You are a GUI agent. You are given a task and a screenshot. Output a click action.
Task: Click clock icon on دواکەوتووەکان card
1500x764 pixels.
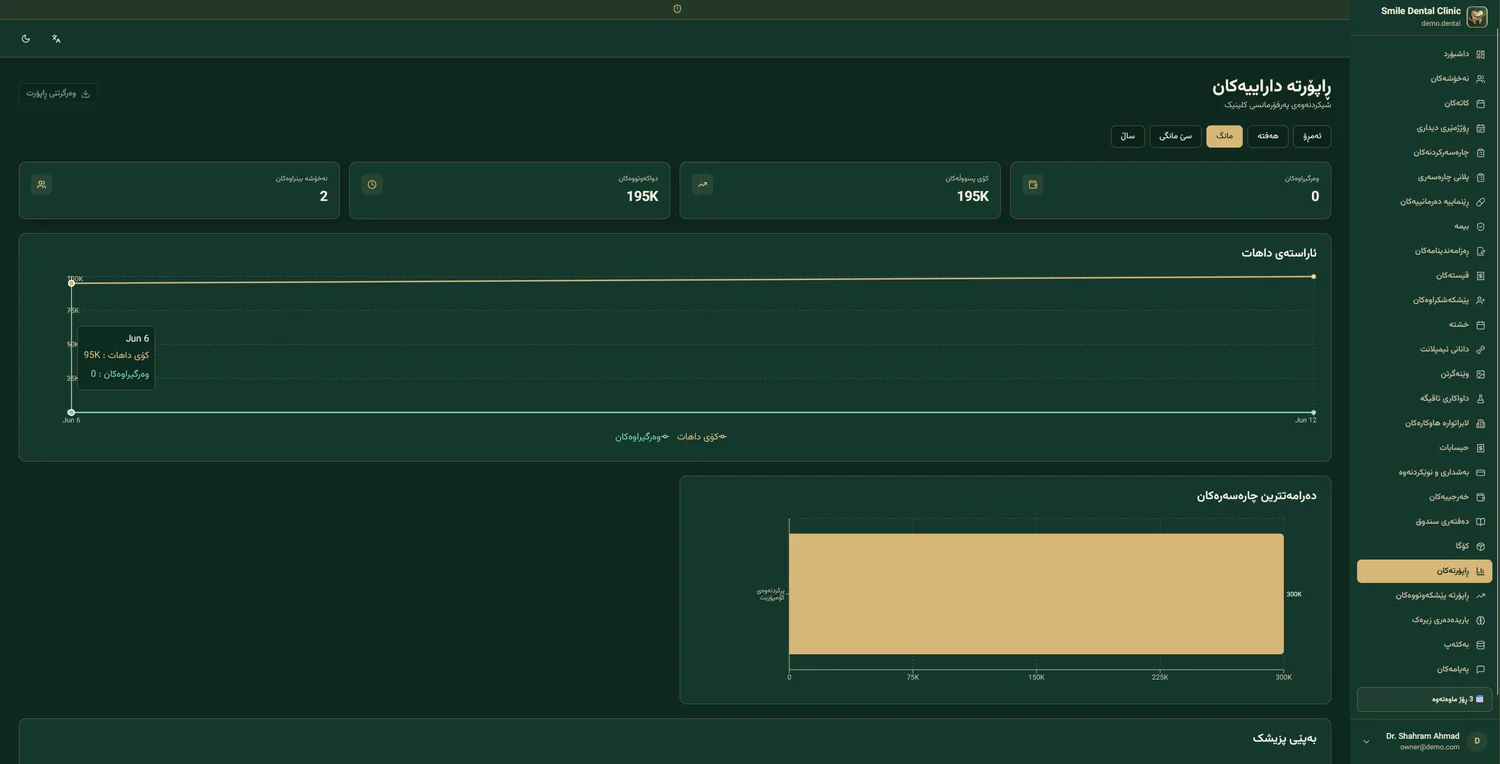pos(372,184)
